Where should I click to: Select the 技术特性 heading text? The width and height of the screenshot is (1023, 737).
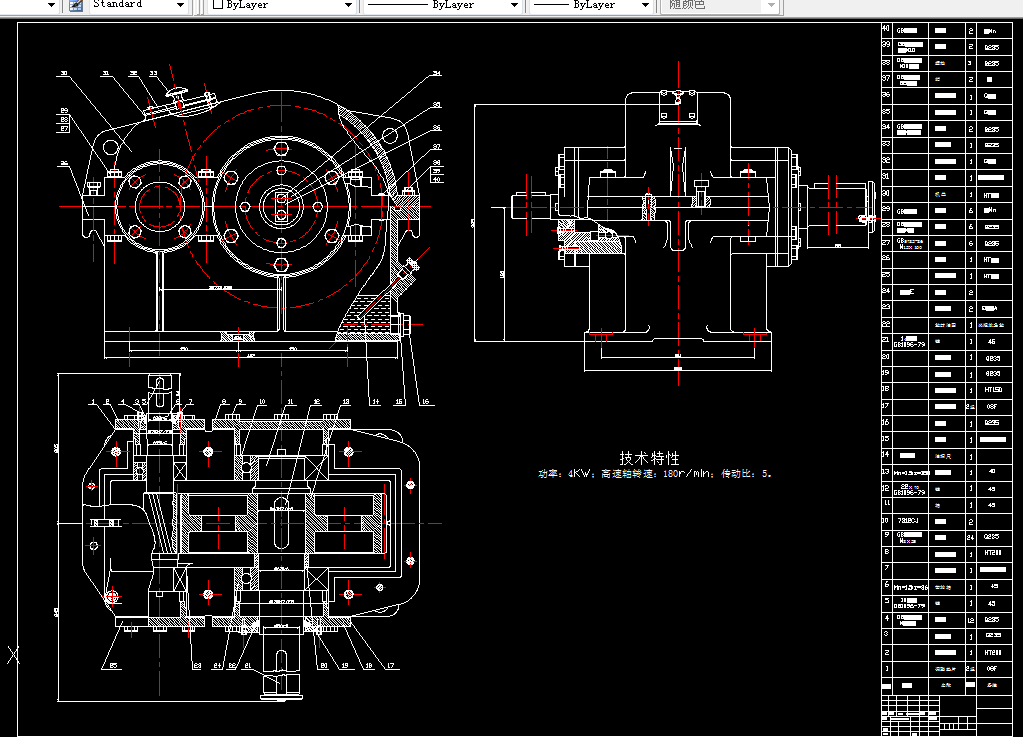tap(649, 458)
